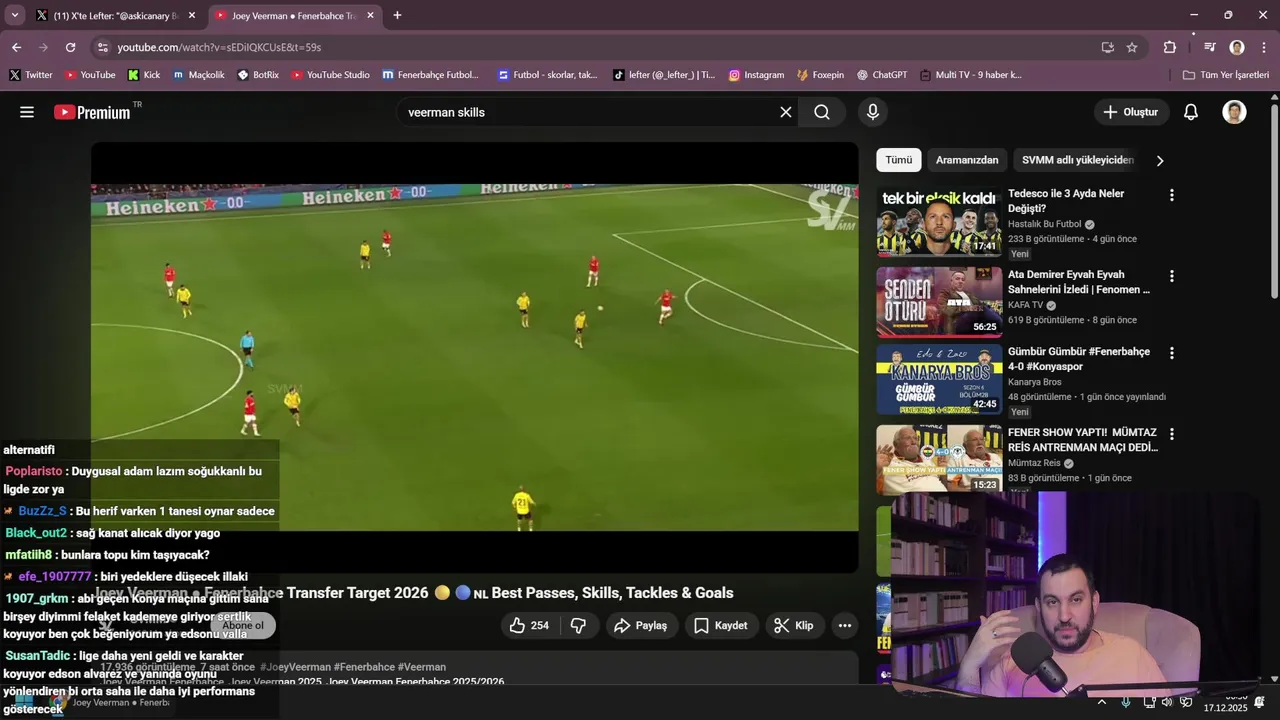Screen dimensions: 1280x720
Task: Open the tab search dropdown arrow
Action: 14,15
